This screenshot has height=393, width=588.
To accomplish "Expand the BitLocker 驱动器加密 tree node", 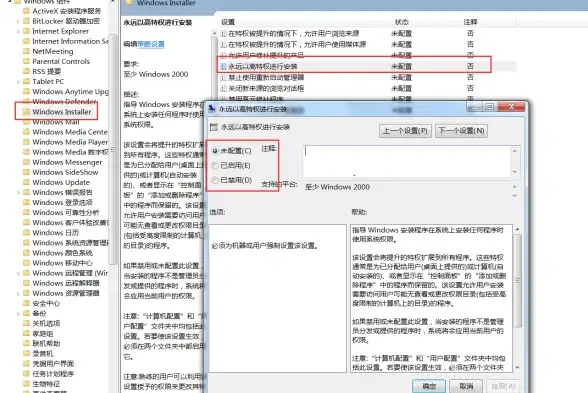I will (x=18, y=21).
